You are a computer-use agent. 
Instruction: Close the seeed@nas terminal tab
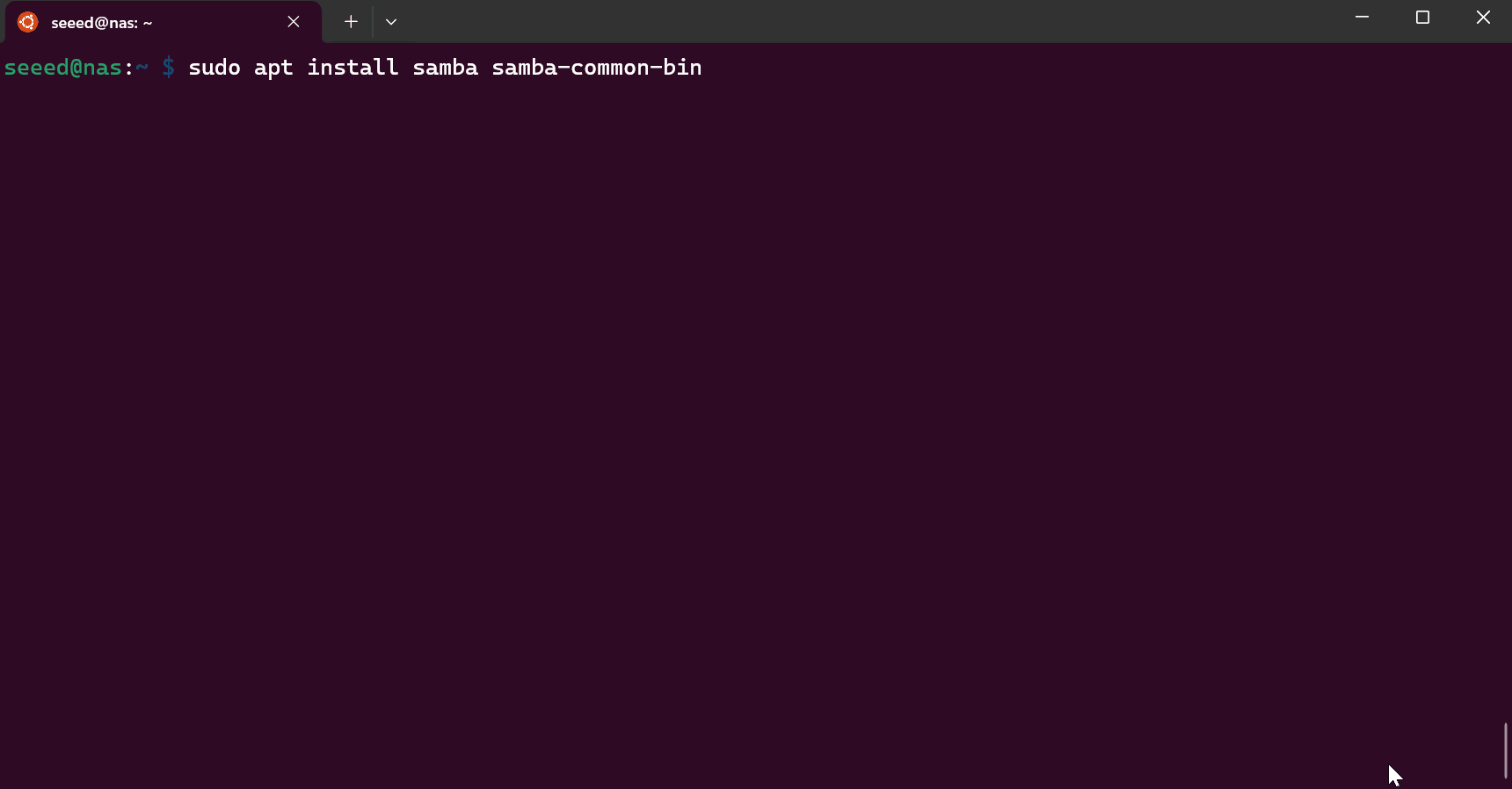[x=294, y=22]
